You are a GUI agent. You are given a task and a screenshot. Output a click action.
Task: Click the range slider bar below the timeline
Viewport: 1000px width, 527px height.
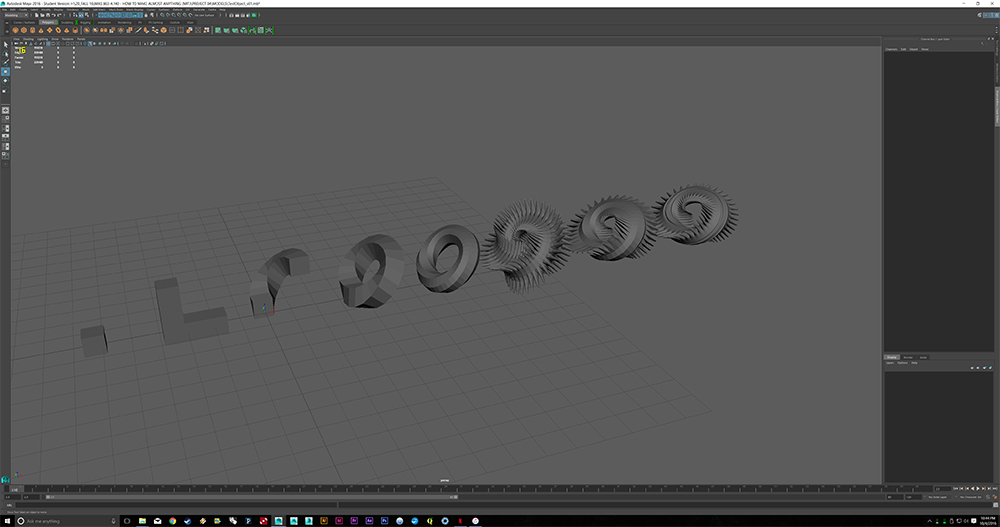251,497
